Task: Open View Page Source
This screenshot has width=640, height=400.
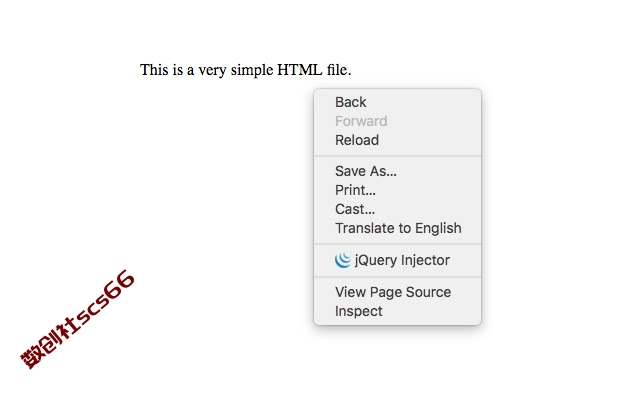Action: 397,292
